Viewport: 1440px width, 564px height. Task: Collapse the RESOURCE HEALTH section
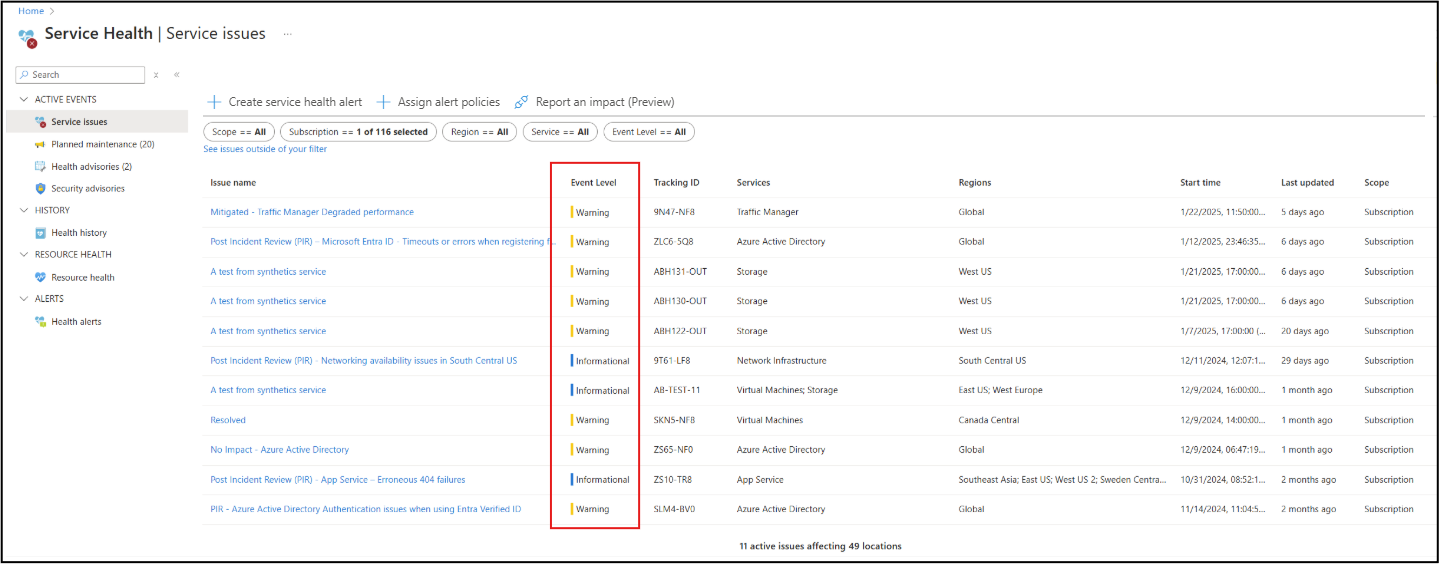[24, 255]
